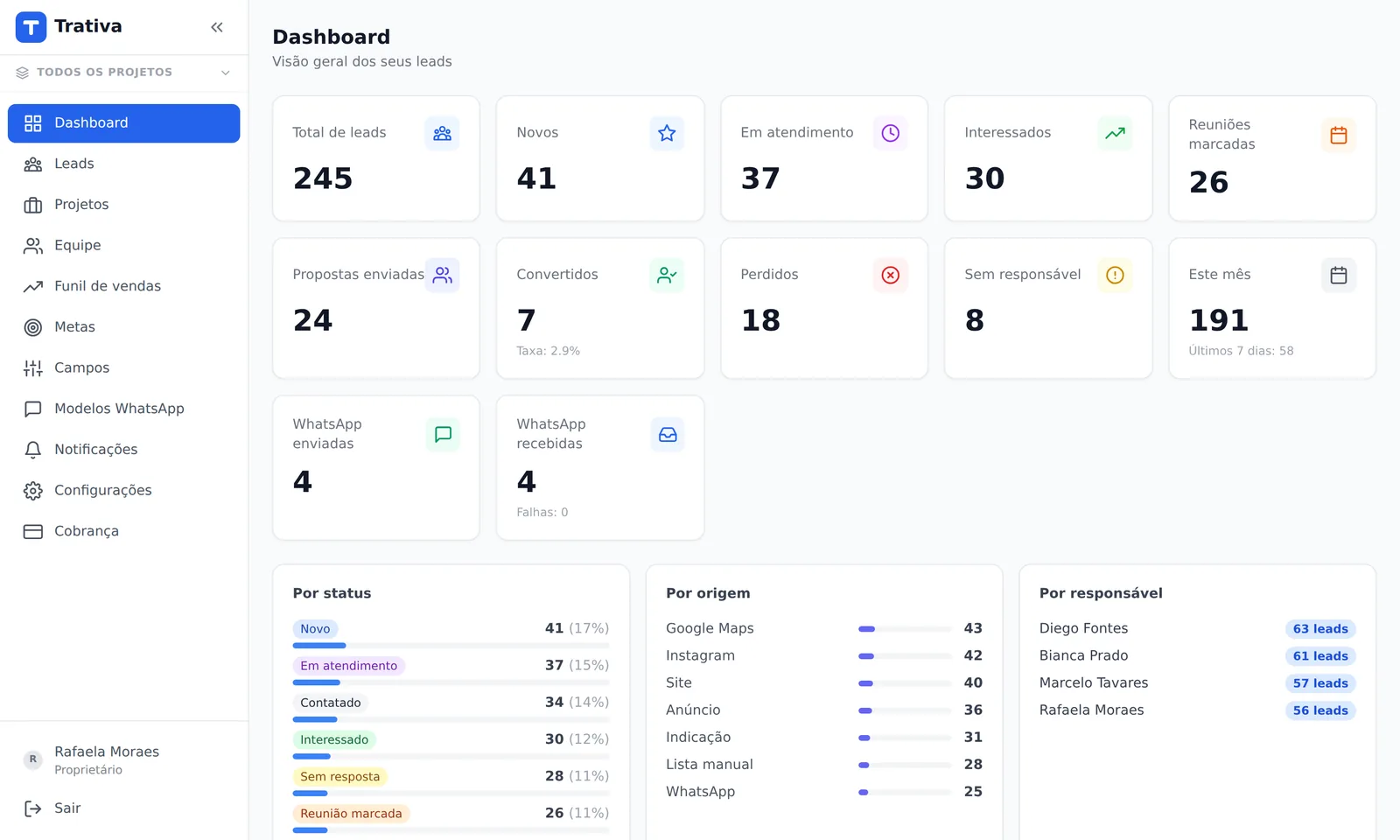The width and height of the screenshot is (1400, 840).
Task: Click the WhatsApp enviadas message icon
Action: (443, 435)
